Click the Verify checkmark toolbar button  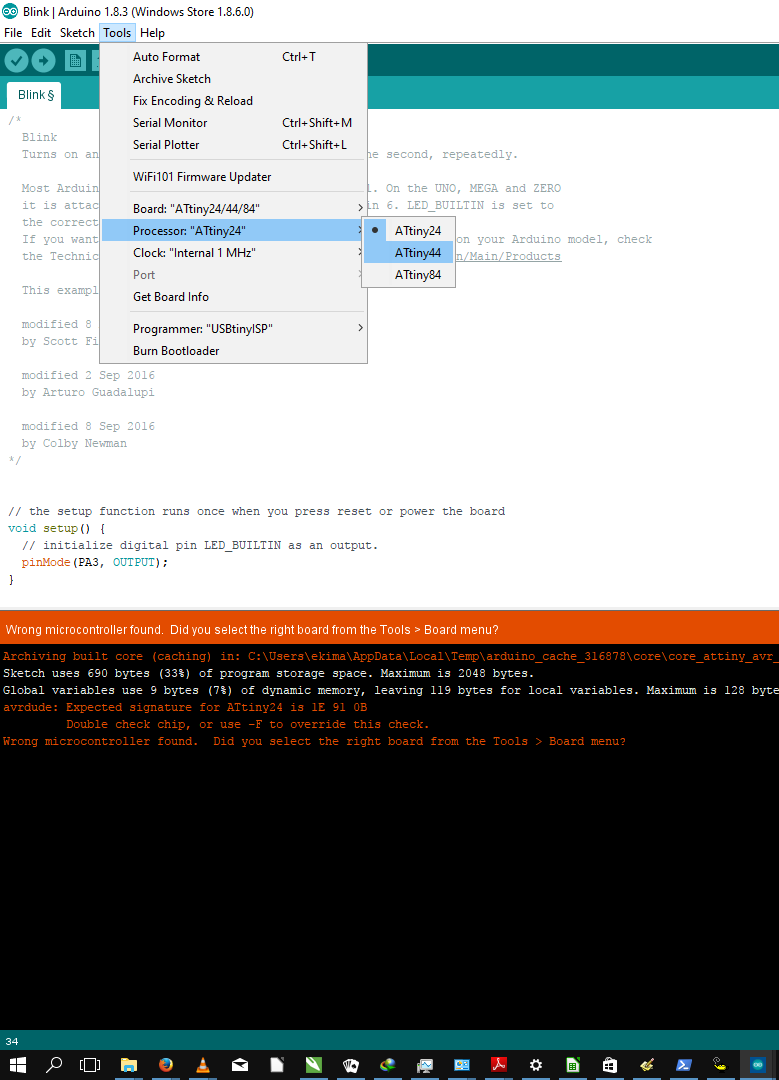pyautogui.click(x=17, y=61)
